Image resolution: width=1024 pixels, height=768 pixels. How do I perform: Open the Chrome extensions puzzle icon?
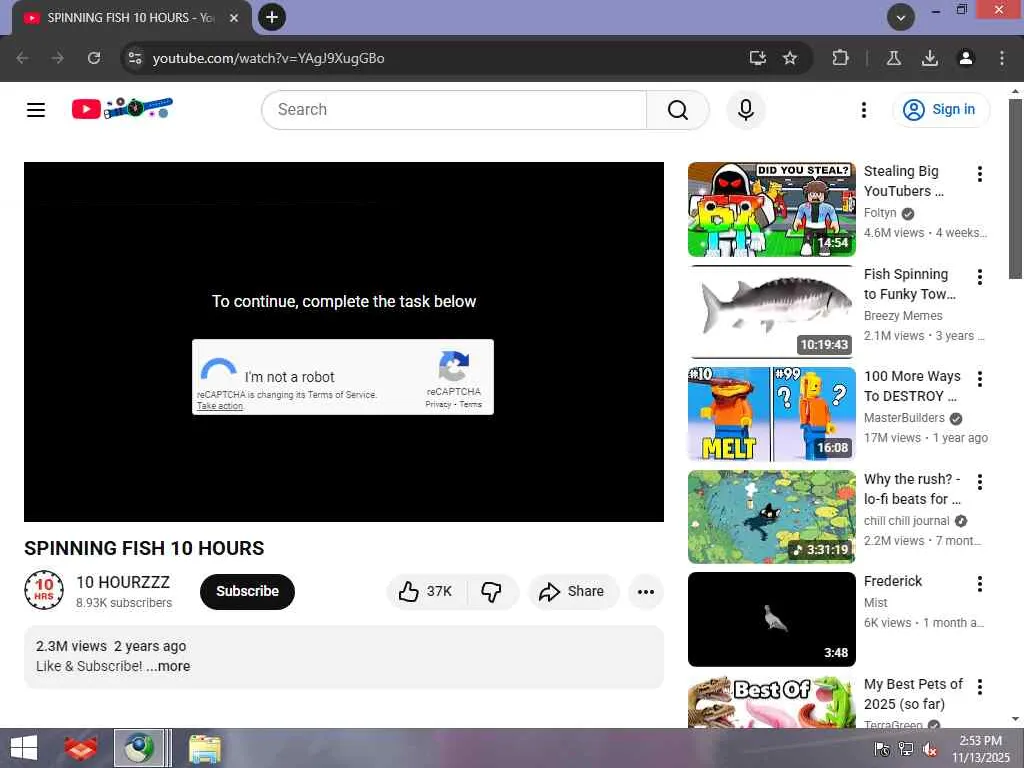click(x=840, y=58)
